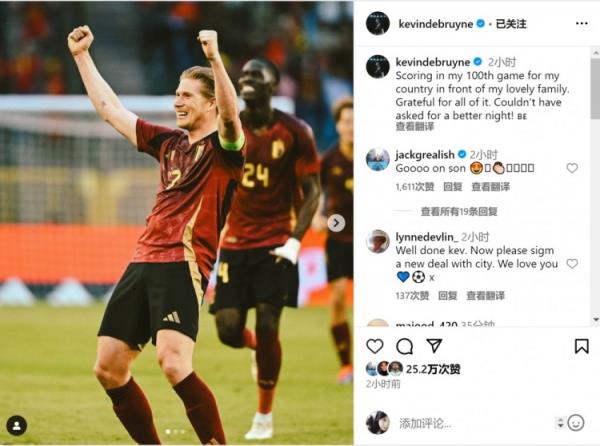Screen dimensions: 600x446
Task: Expand all 19 replies to comment
Action: (459, 212)
